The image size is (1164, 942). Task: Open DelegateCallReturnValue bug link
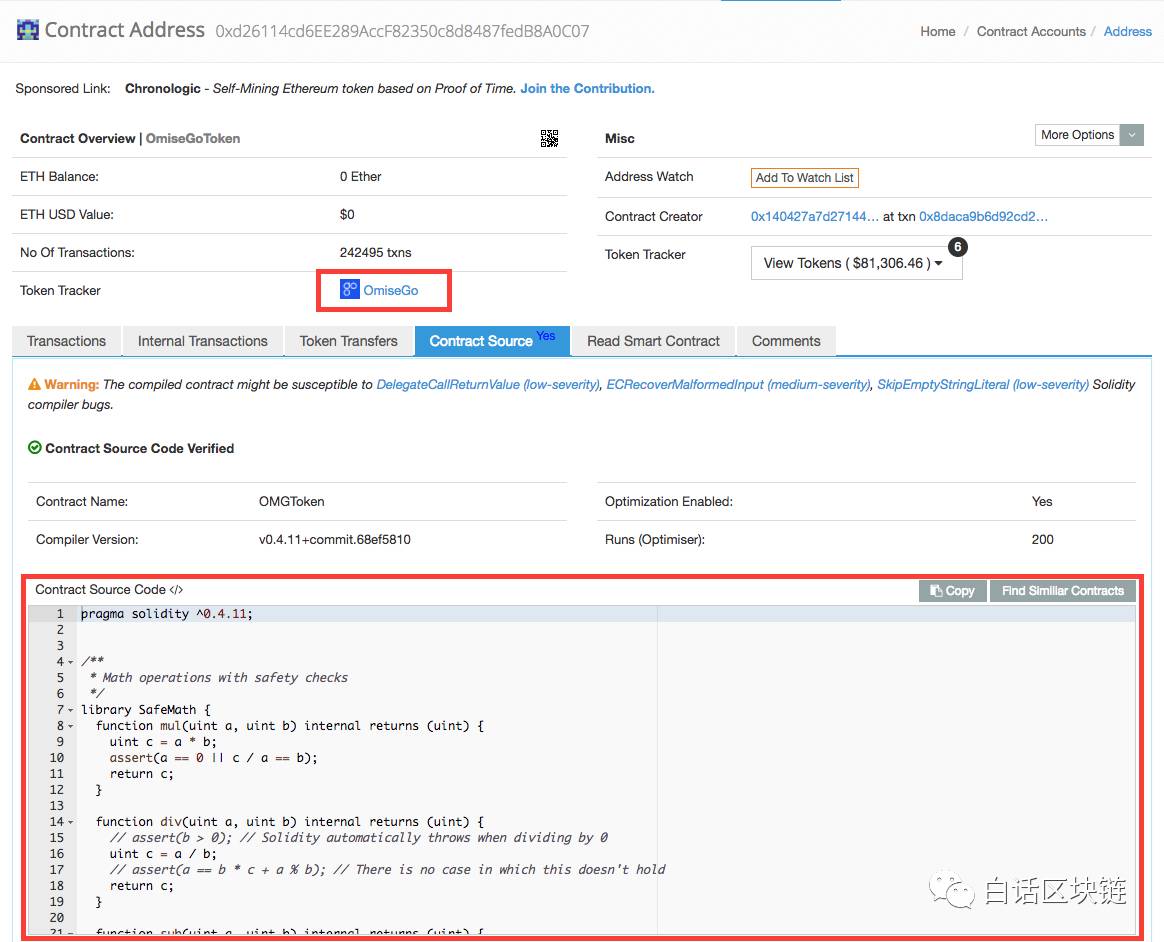click(x=488, y=385)
